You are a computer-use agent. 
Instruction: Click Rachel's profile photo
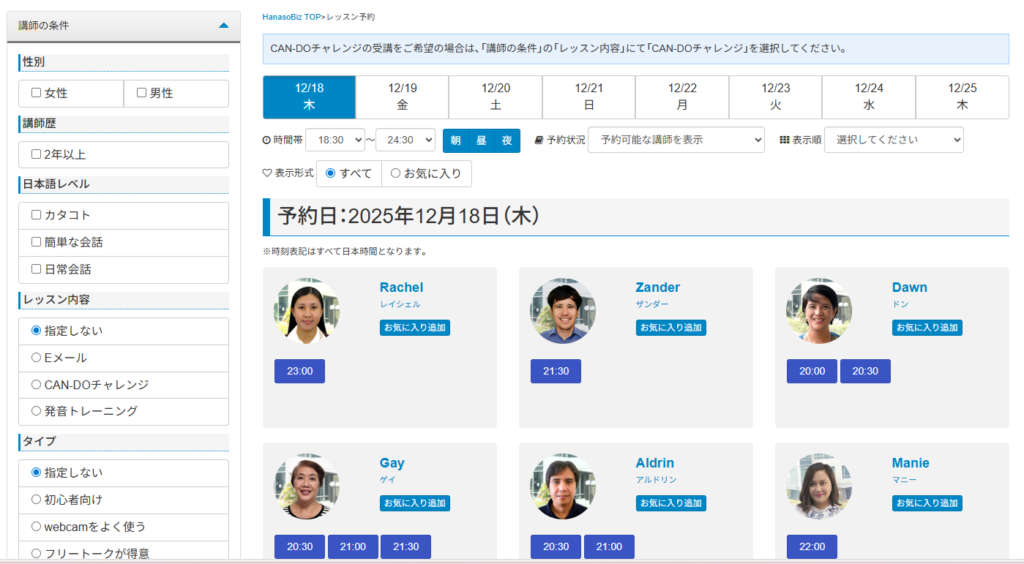[306, 311]
